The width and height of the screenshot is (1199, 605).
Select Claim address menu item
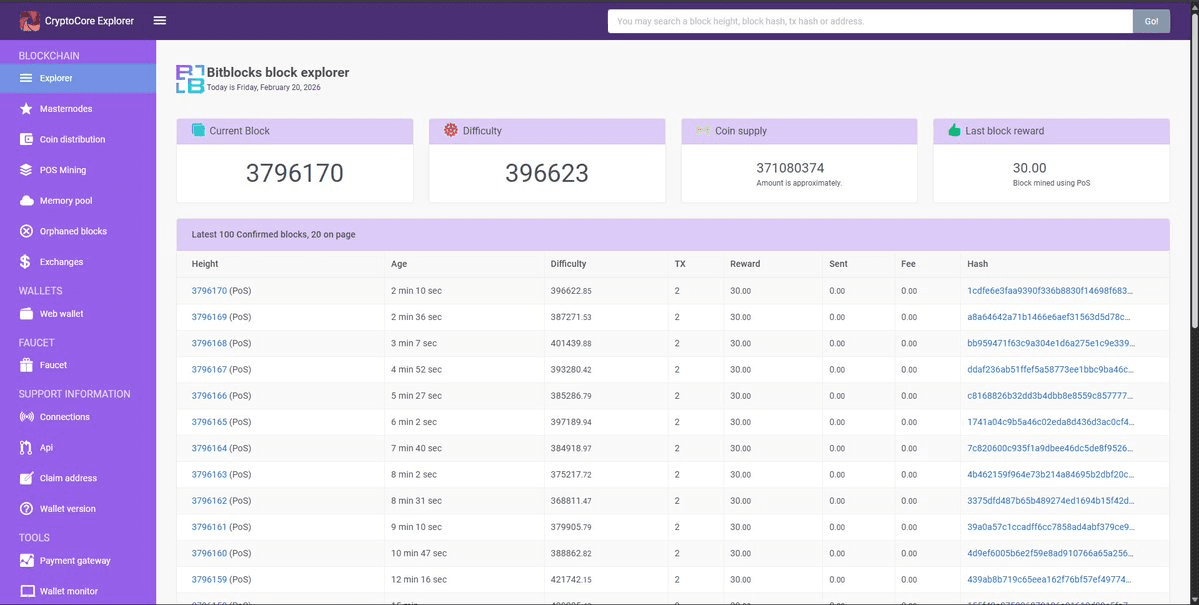tap(68, 478)
